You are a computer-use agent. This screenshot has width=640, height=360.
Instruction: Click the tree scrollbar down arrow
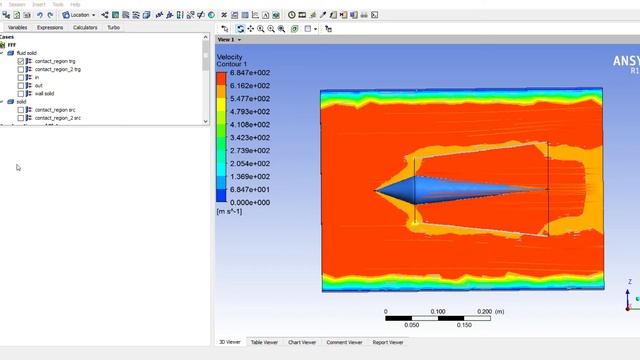coord(205,121)
